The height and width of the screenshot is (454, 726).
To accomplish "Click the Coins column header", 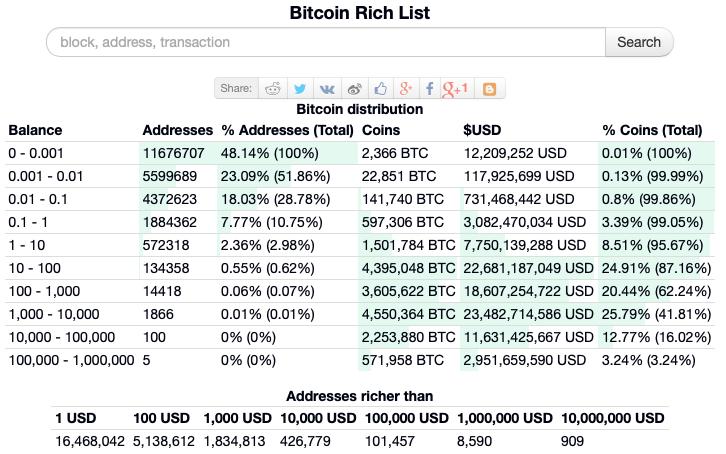I will (380, 130).
